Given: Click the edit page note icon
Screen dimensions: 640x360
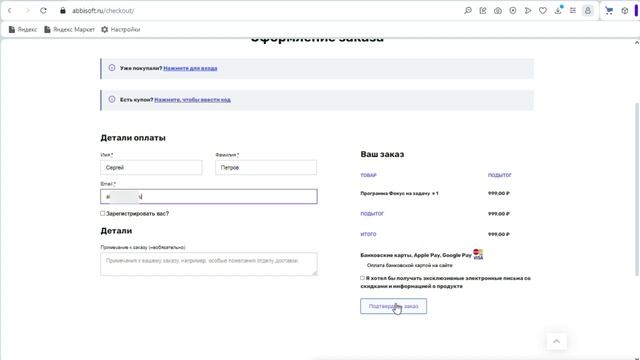Looking at the screenshot, I should 483,11.
